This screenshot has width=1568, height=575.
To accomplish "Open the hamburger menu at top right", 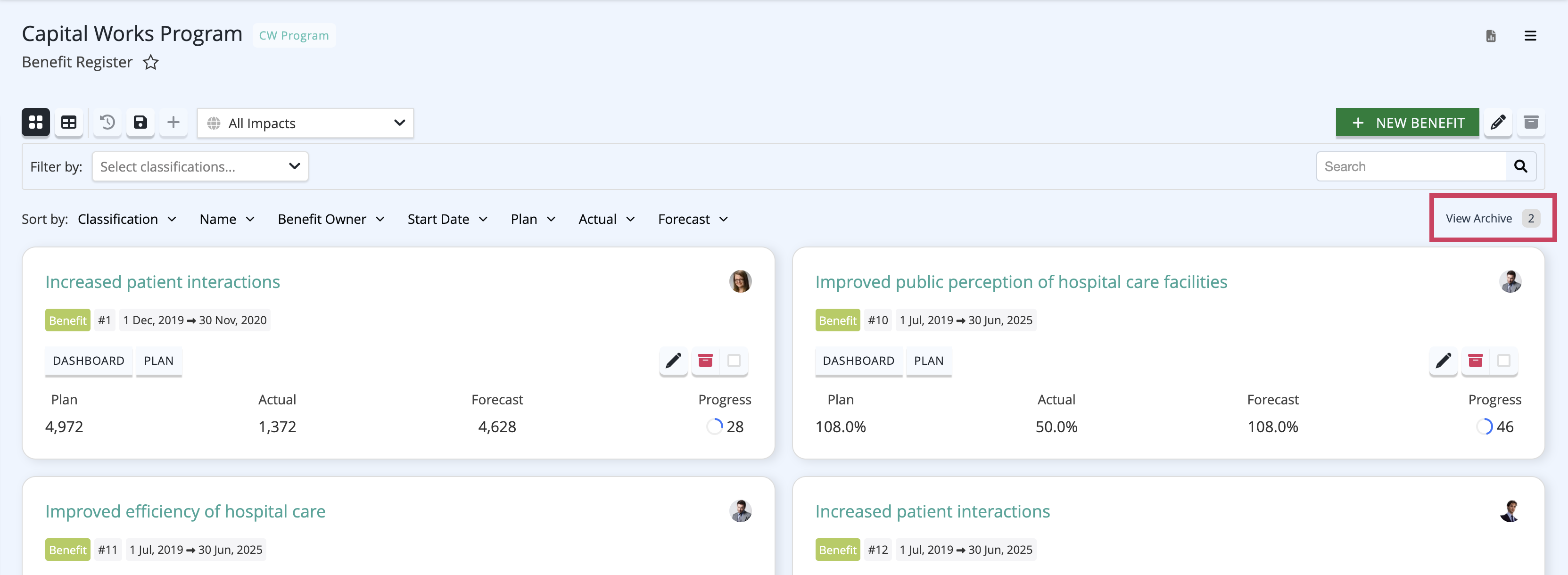I will click(x=1530, y=36).
